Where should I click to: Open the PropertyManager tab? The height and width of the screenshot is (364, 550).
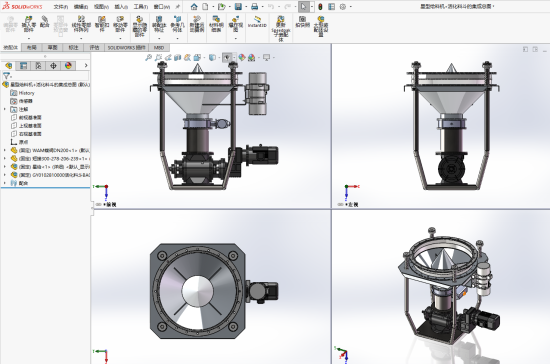[x=24, y=66]
